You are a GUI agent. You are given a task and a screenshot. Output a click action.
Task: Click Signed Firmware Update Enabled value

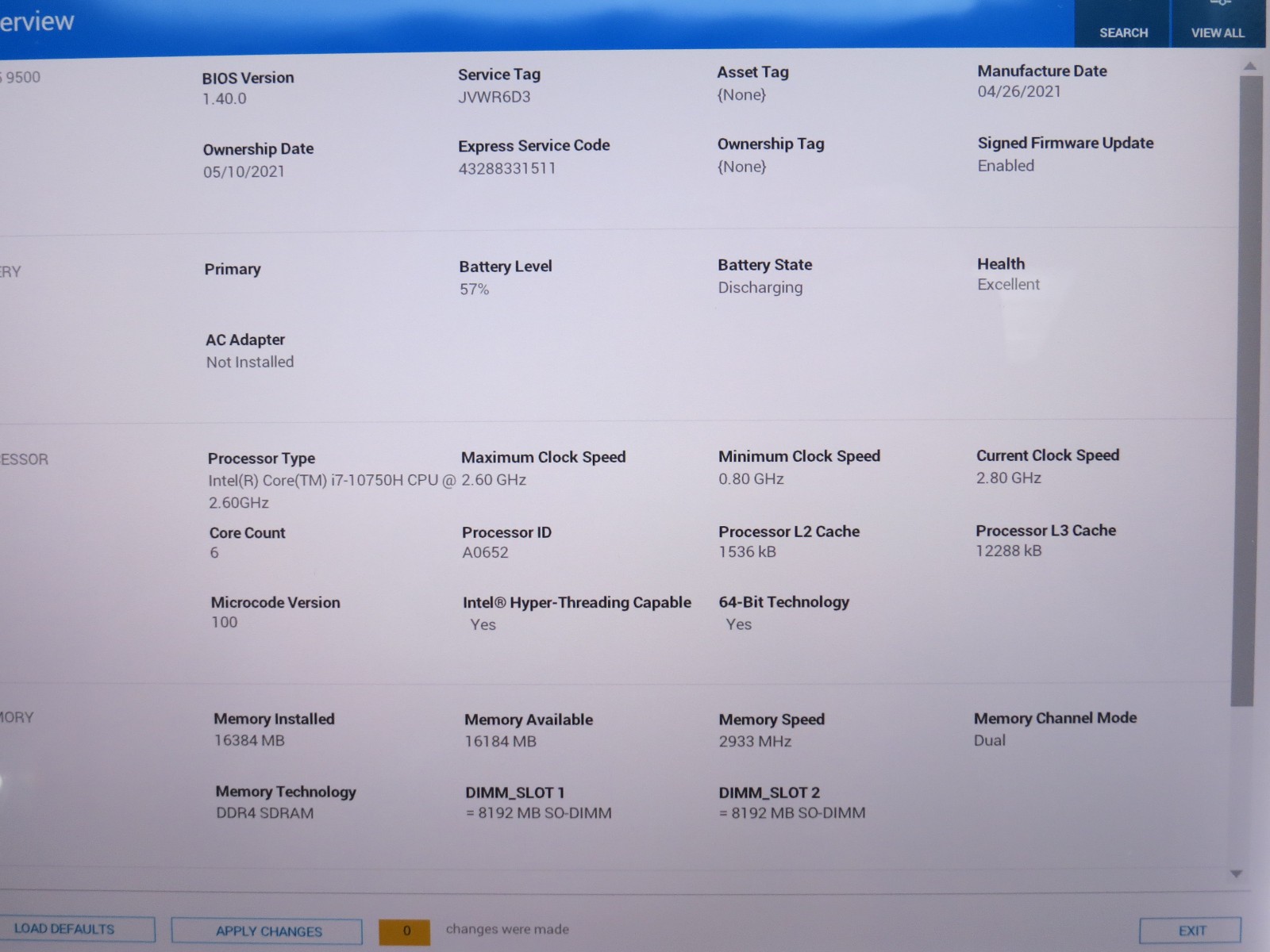1006,166
